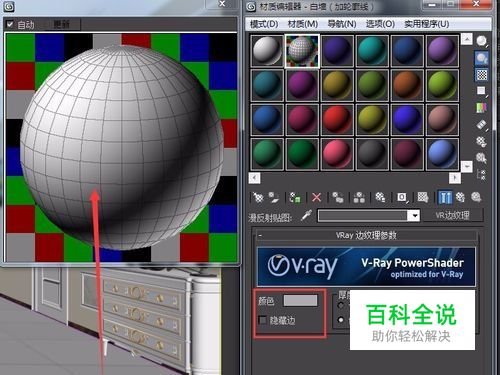Toggle the checkered Background icon

pos(481,75)
